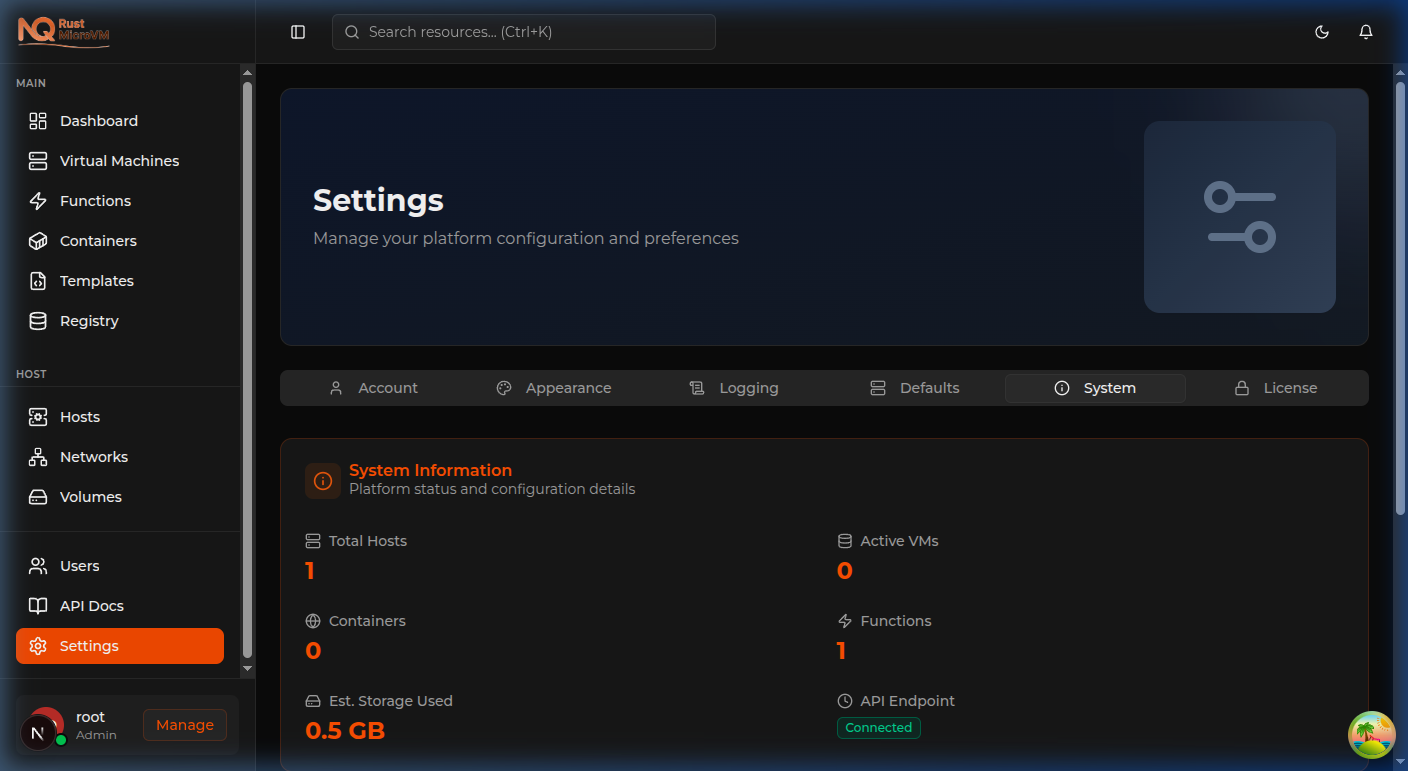This screenshot has height=771, width=1408.
Task: Click Manage next to the root user
Action: coord(184,724)
